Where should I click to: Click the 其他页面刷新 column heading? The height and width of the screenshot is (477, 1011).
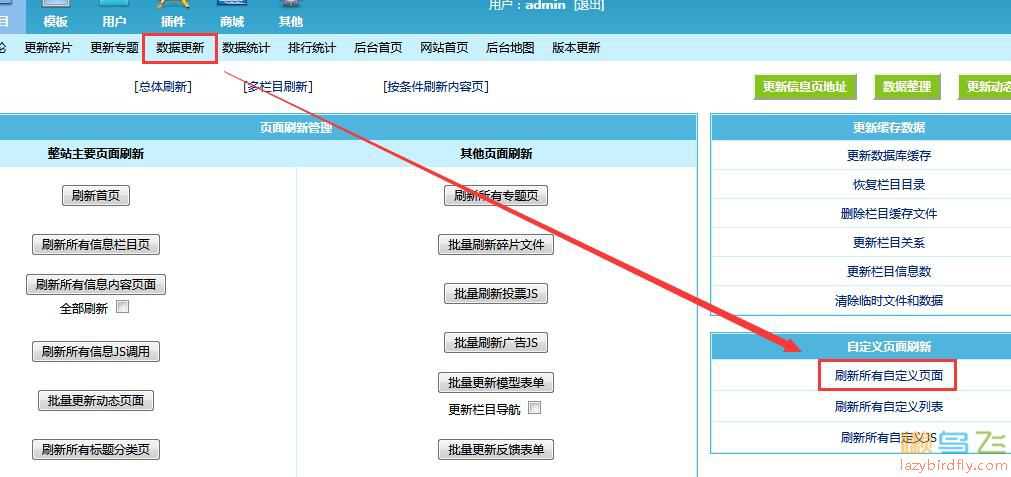(x=496, y=154)
